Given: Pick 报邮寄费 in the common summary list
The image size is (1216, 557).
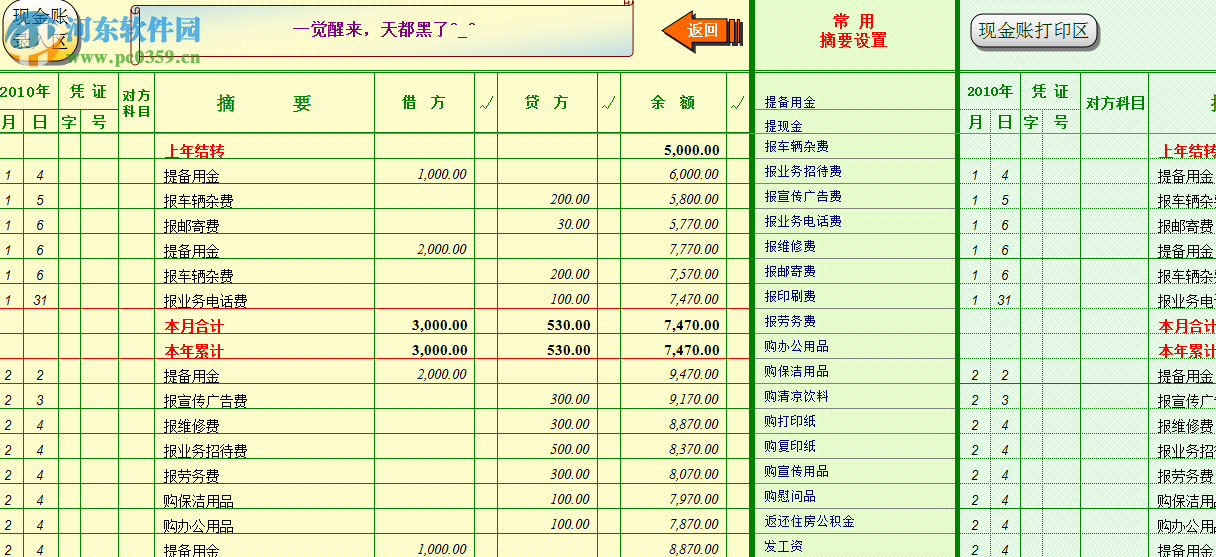Looking at the screenshot, I should pyautogui.click(x=790, y=272).
